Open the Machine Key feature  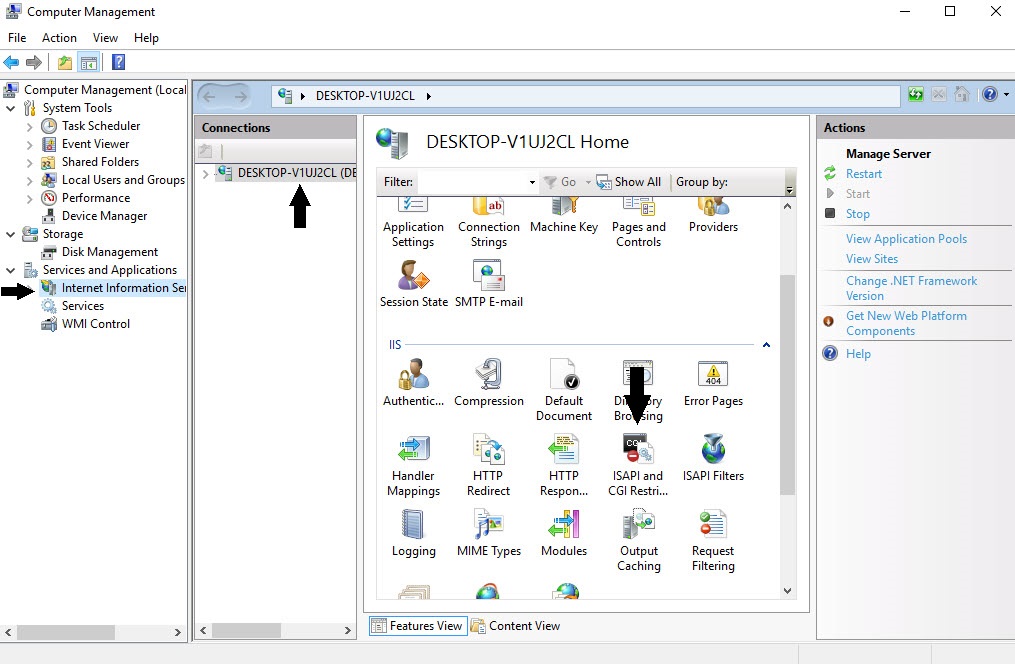pos(564,217)
